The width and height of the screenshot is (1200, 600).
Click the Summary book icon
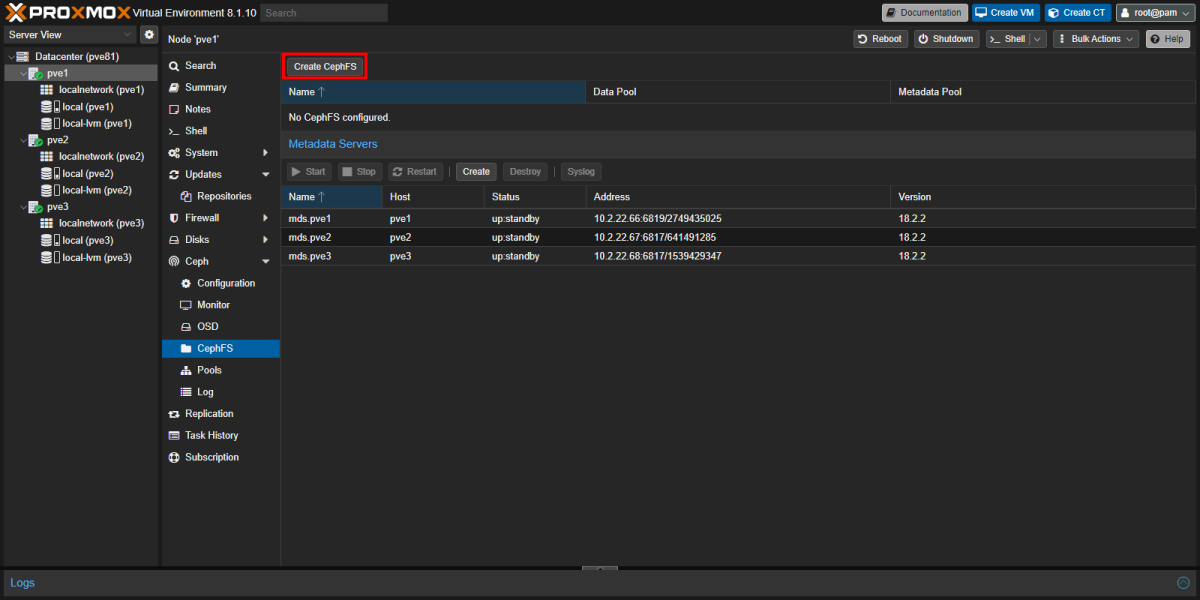point(174,88)
